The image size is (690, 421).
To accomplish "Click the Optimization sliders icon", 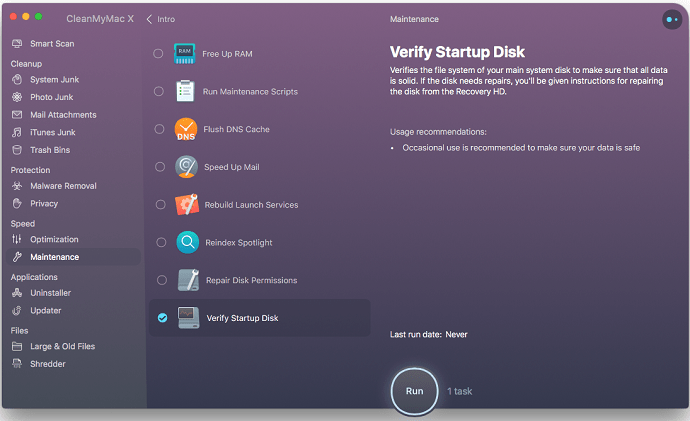I will point(17,239).
